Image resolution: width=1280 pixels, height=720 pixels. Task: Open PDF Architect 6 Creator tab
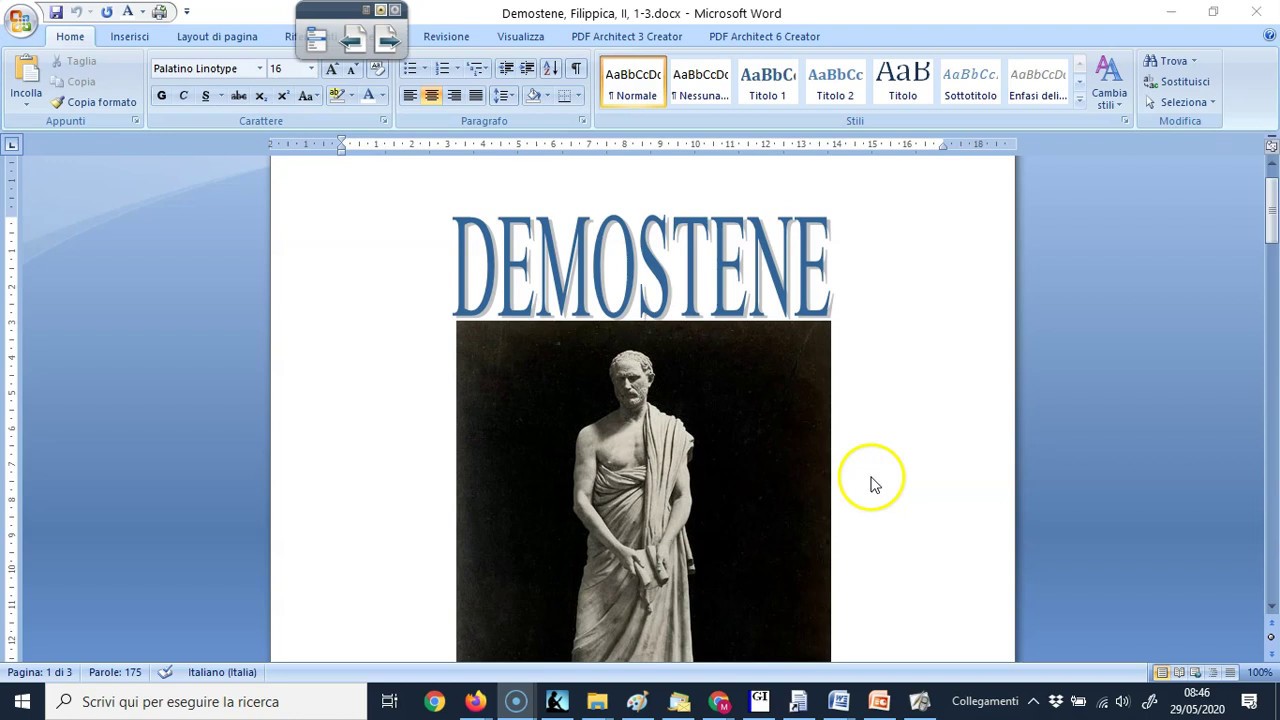click(764, 36)
